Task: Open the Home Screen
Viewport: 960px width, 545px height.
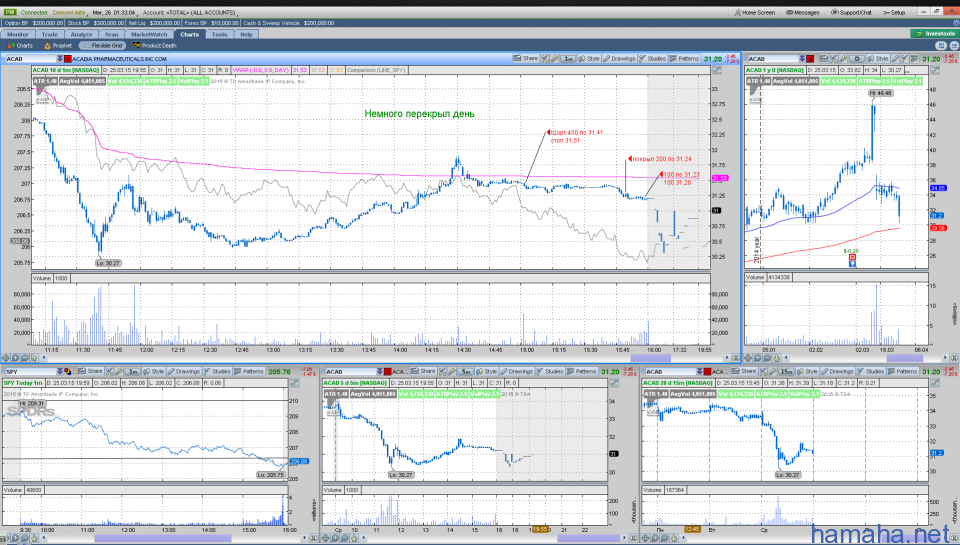Action: [754, 12]
